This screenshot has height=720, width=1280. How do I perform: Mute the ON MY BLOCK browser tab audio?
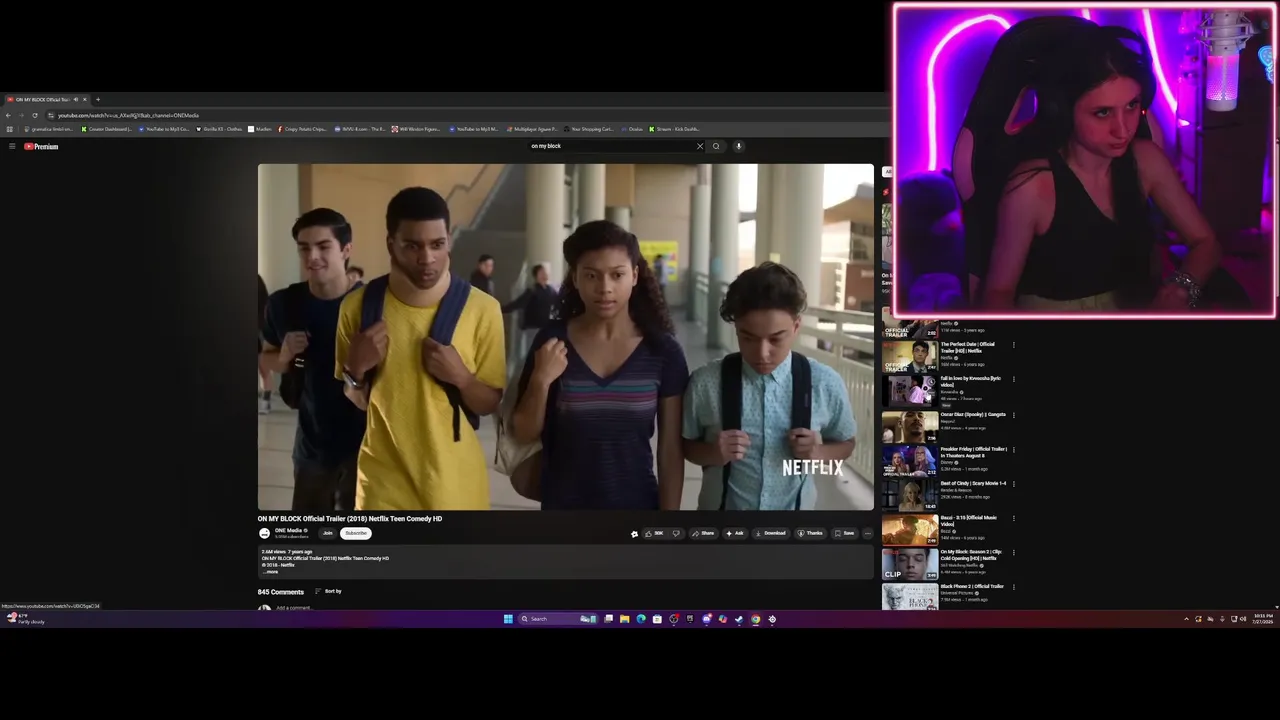pos(75,99)
